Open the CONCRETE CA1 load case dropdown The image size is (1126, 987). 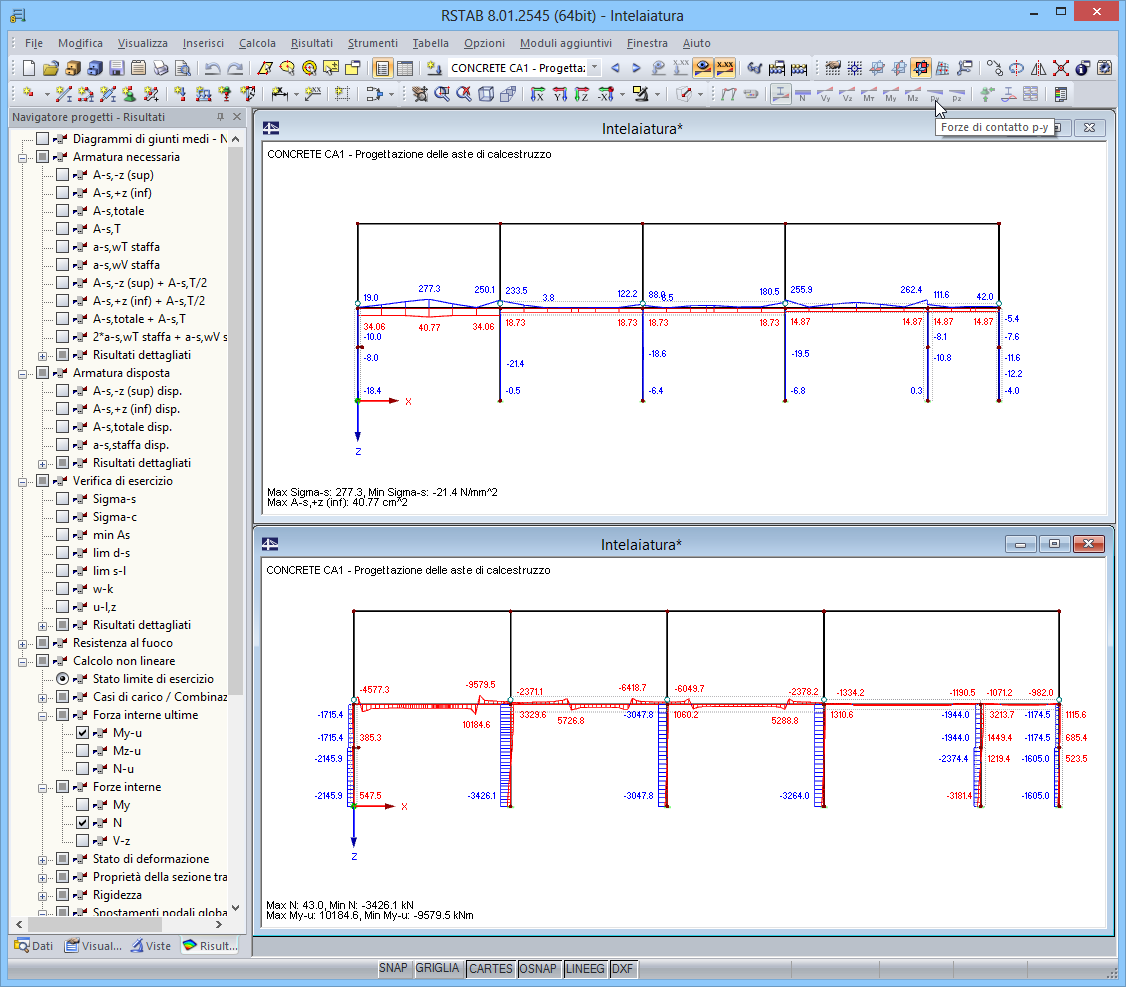pos(595,68)
